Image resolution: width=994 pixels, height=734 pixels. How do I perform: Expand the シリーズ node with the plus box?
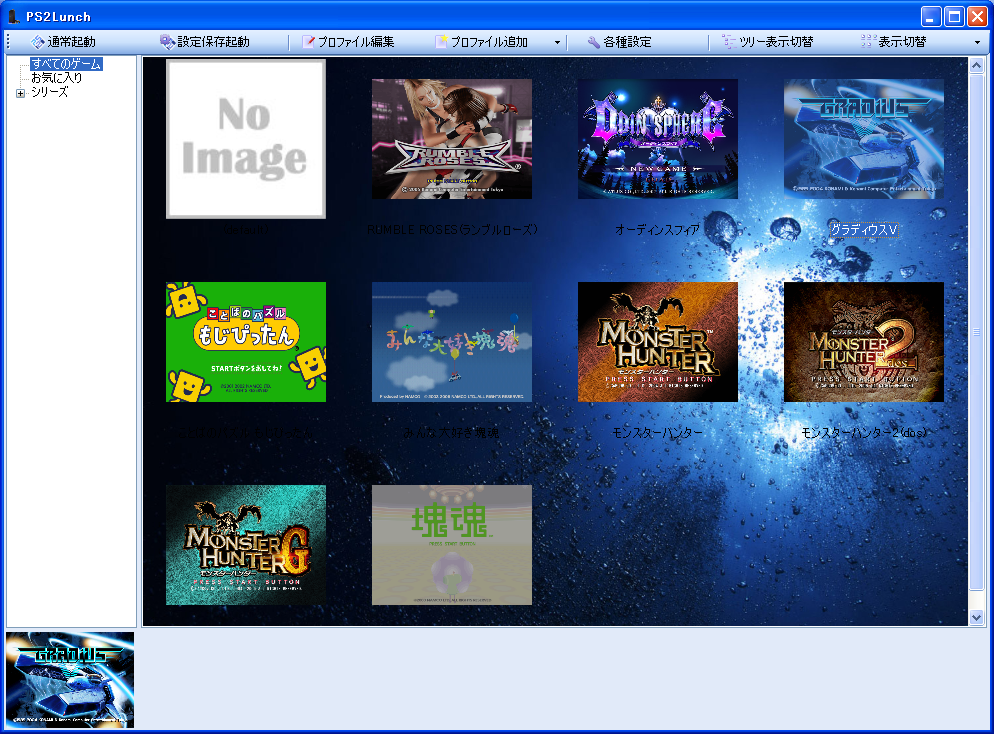[x=20, y=93]
